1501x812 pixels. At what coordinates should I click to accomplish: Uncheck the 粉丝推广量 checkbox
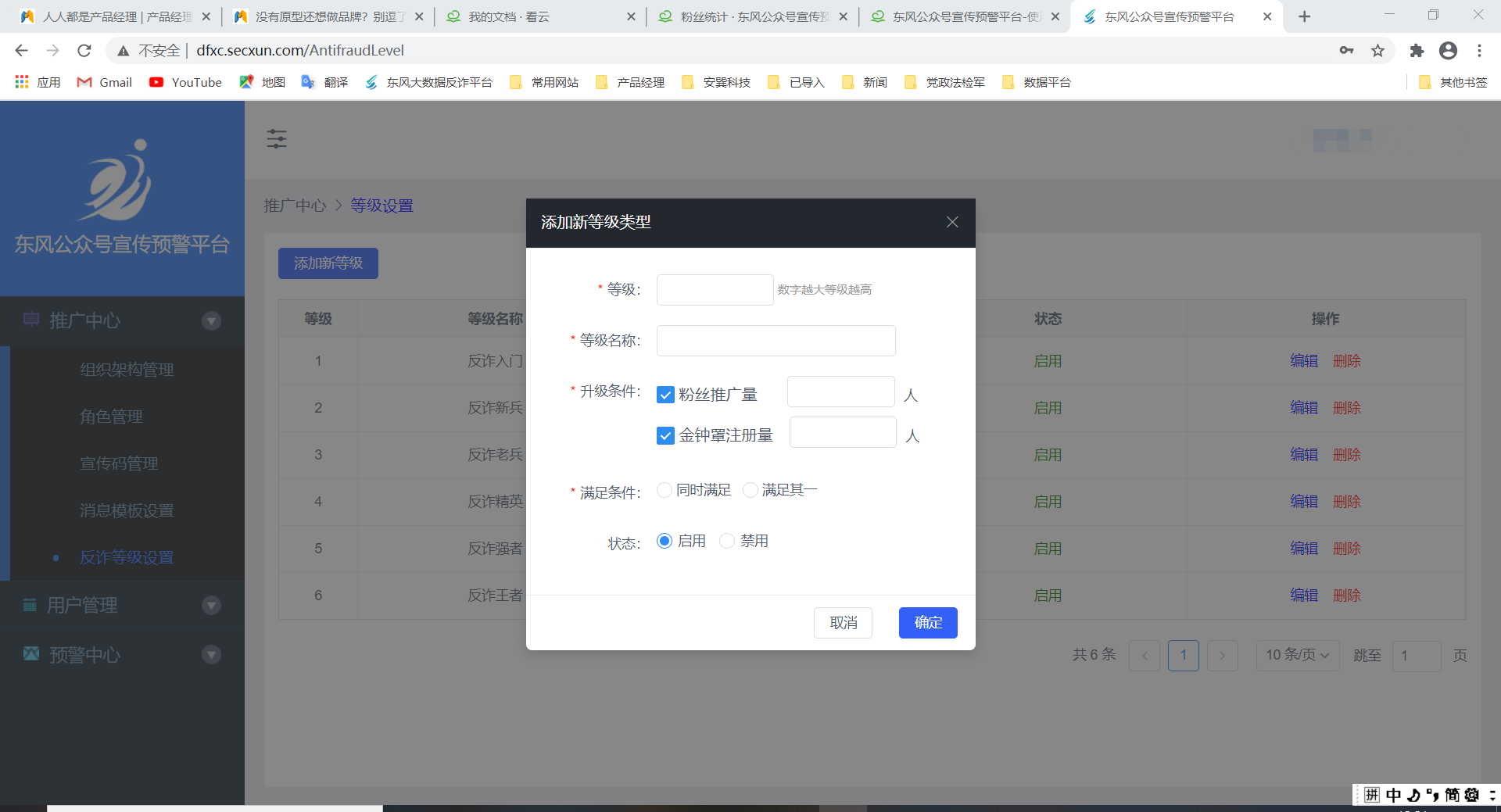(665, 395)
